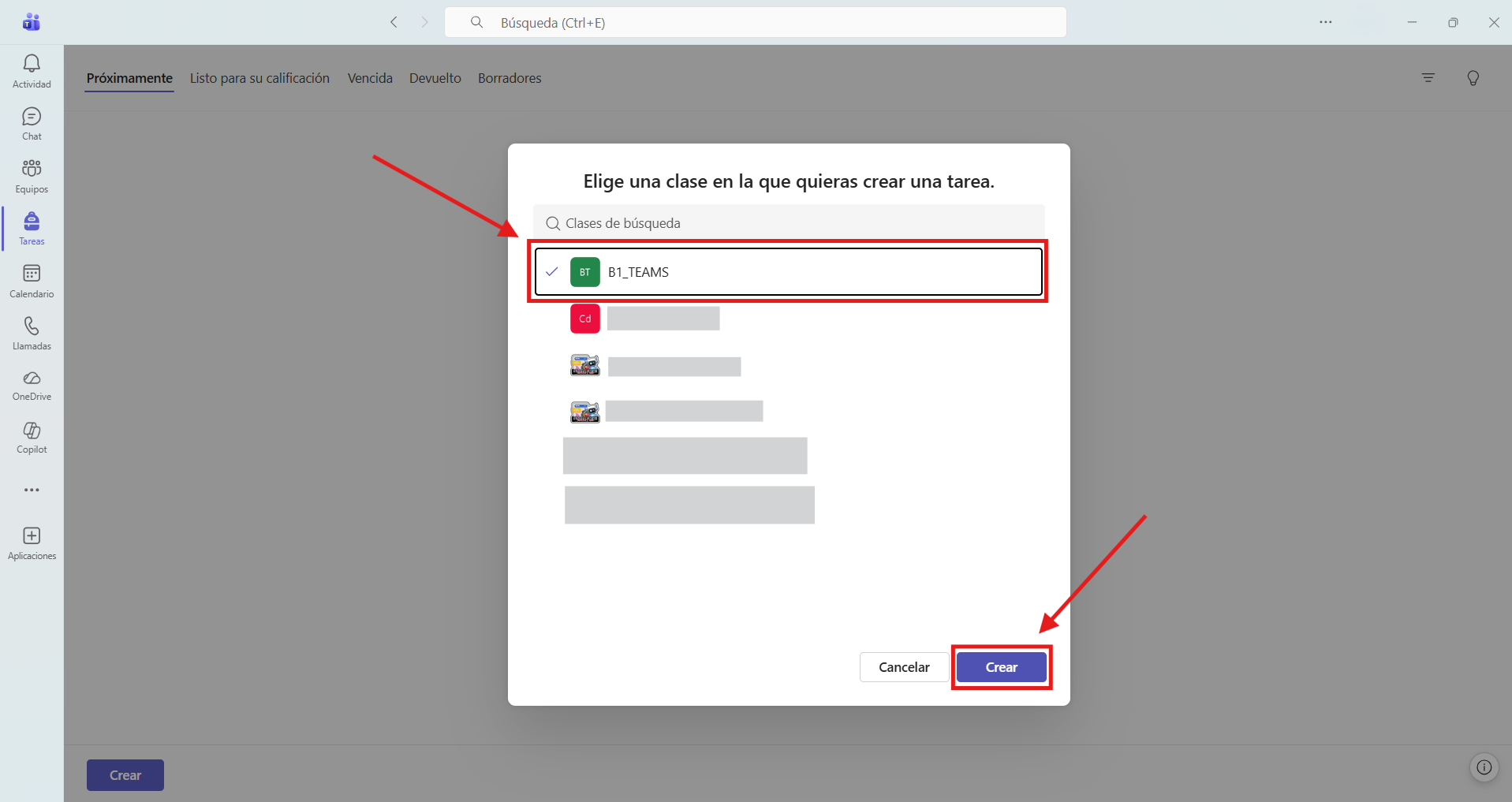This screenshot has height=802, width=1512.
Task: Click Cancelar in the dialog
Action: tap(904, 667)
